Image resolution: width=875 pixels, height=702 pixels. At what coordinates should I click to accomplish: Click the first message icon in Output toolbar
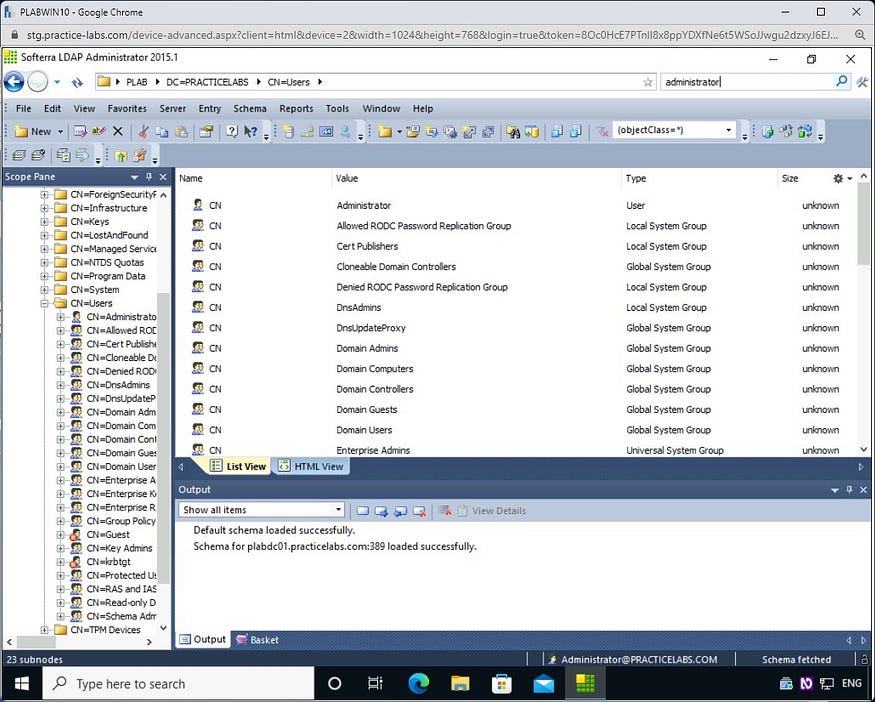point(363,511)
